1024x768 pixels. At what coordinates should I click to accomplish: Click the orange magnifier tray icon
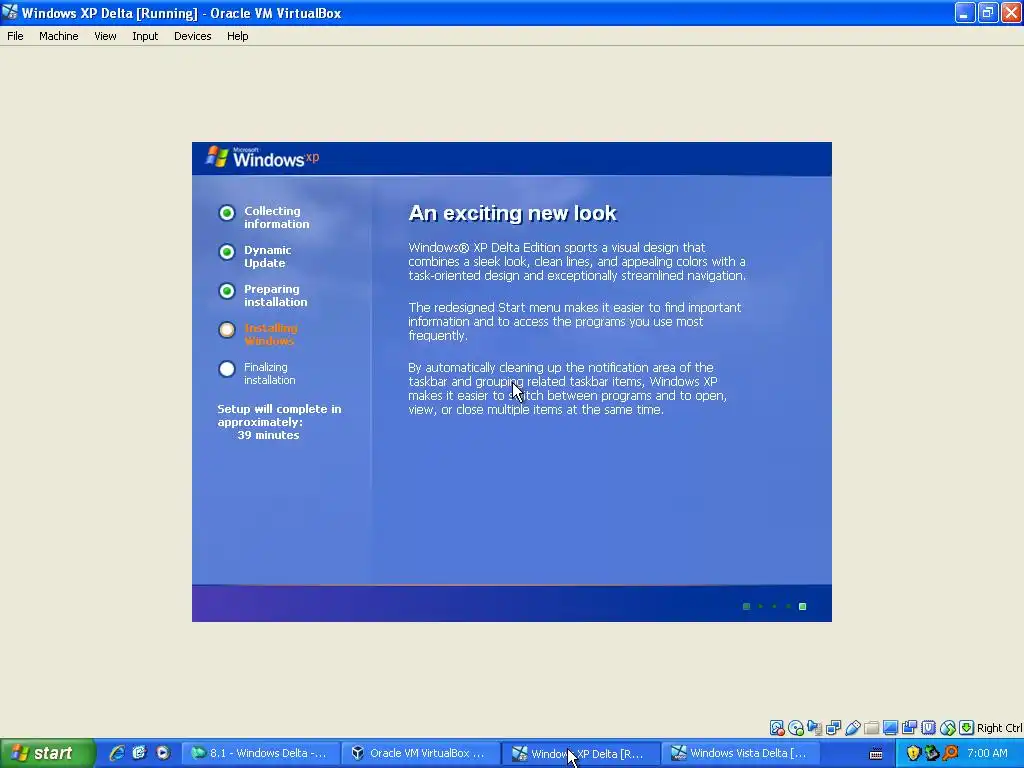click(x=950, y=753)
